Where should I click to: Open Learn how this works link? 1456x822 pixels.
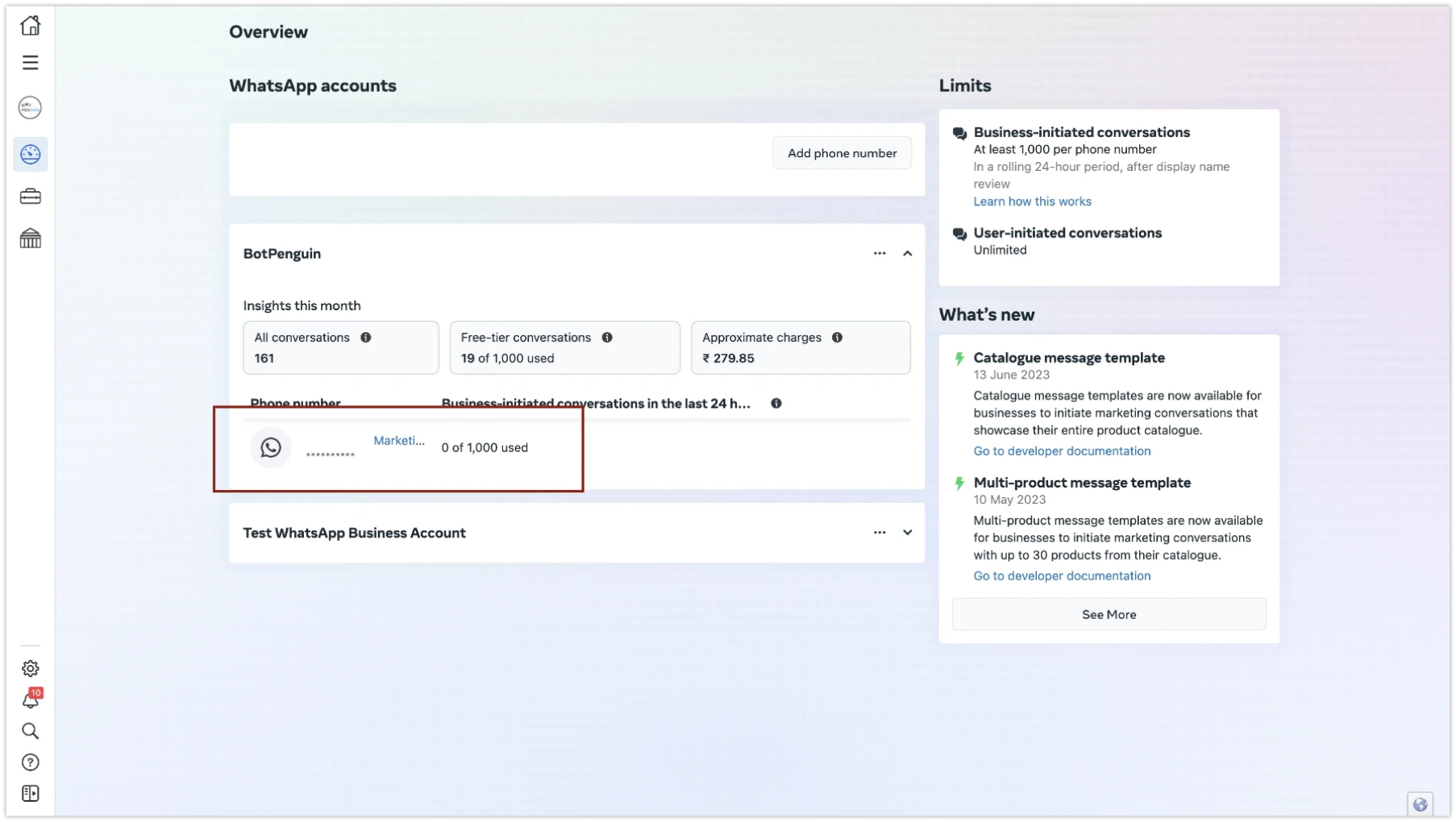coord(1032,201)
